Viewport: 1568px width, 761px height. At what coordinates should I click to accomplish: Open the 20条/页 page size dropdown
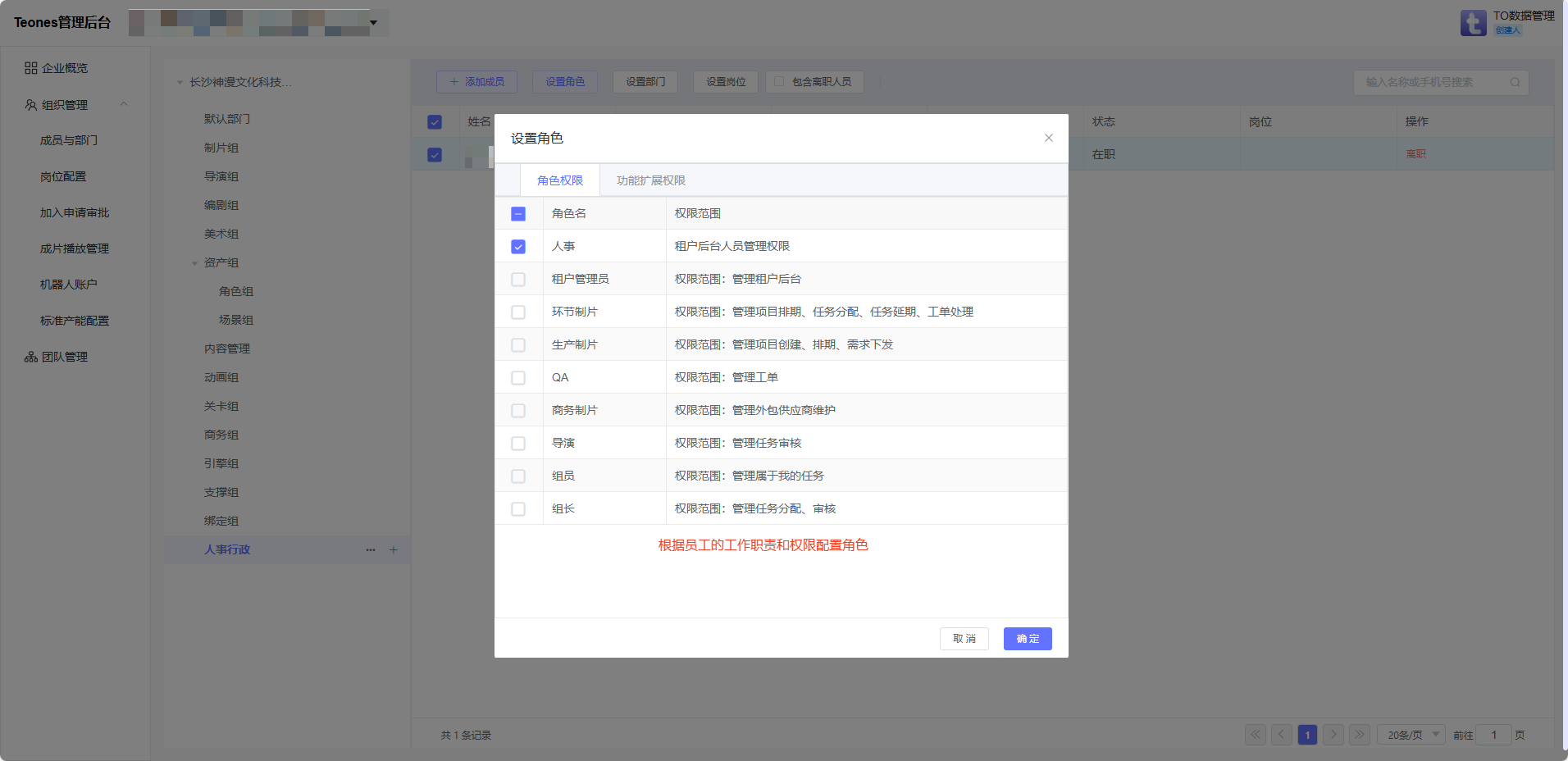(1411, 735)
